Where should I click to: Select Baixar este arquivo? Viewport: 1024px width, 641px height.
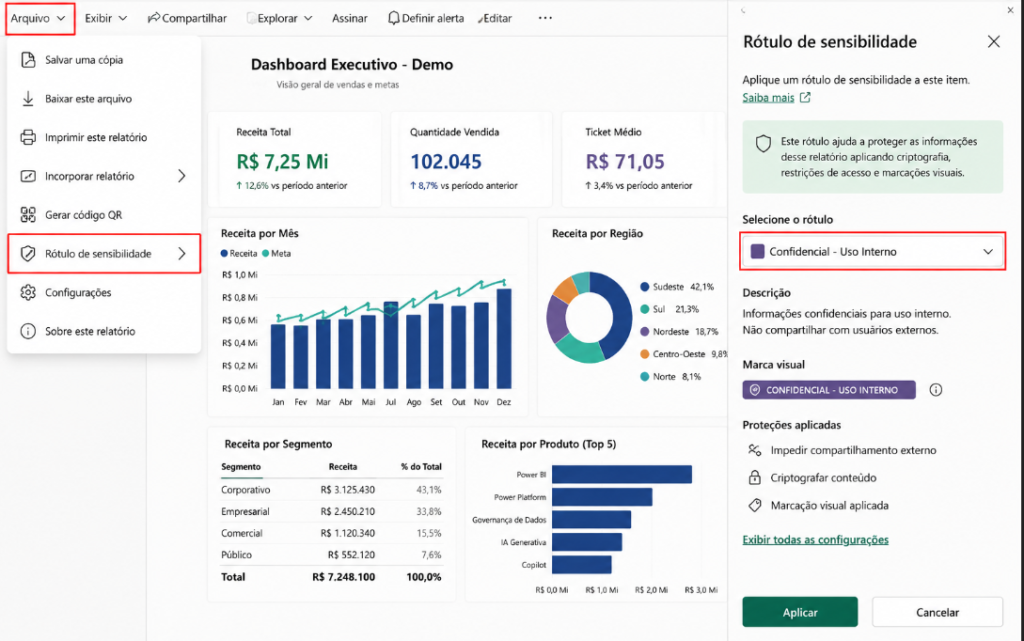(104, 99)
